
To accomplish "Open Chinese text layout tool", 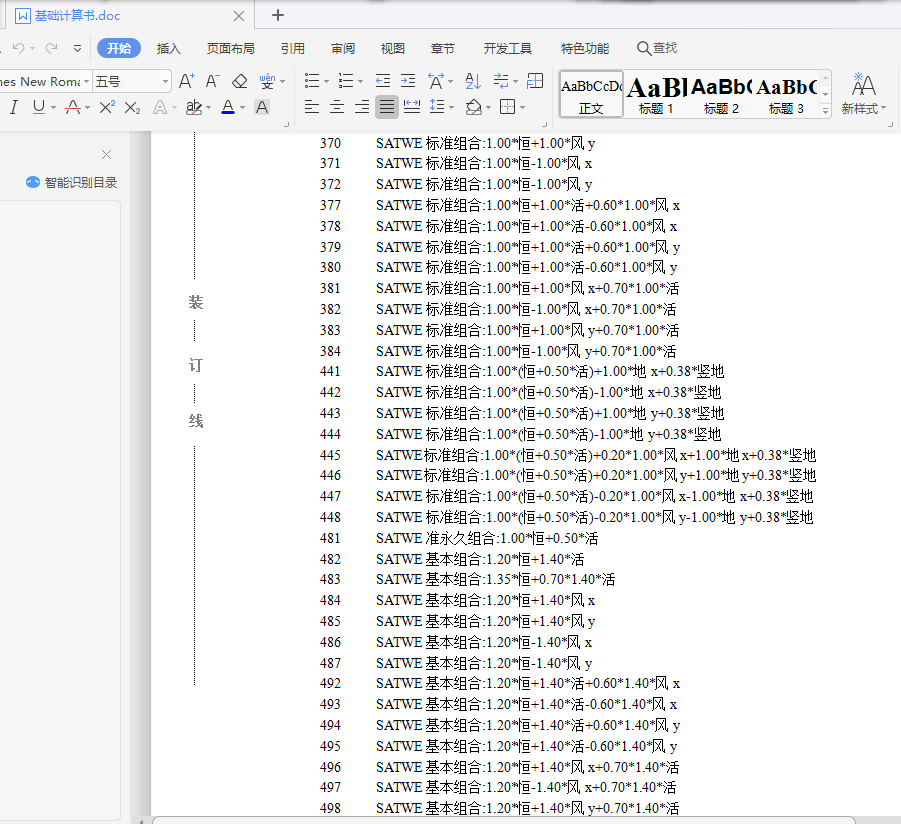I will click(436, 81).
